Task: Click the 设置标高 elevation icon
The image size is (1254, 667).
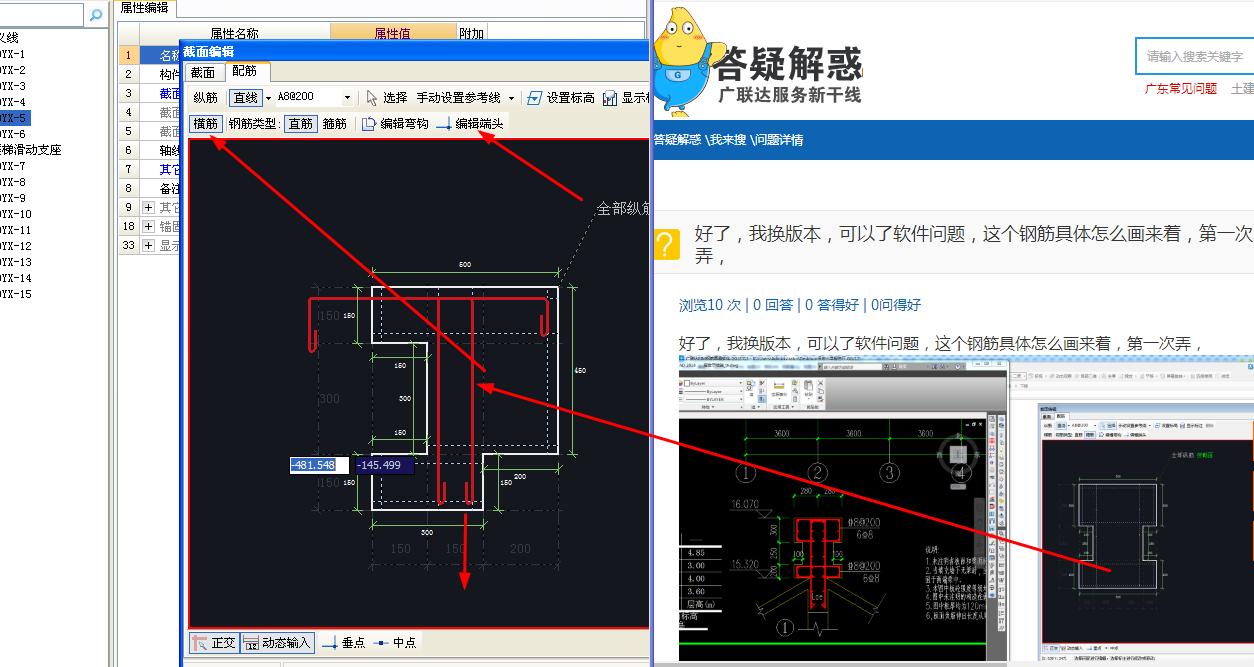Action: point(535,98)
